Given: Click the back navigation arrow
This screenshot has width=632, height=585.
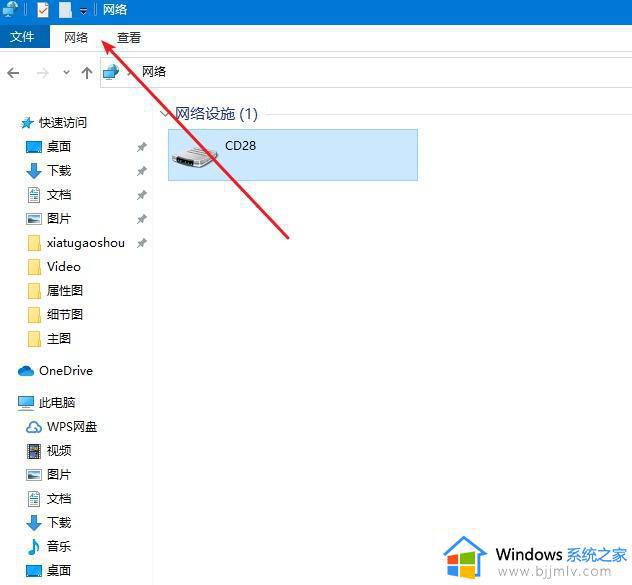Looking at the screenshot, I should click(13, 73).
